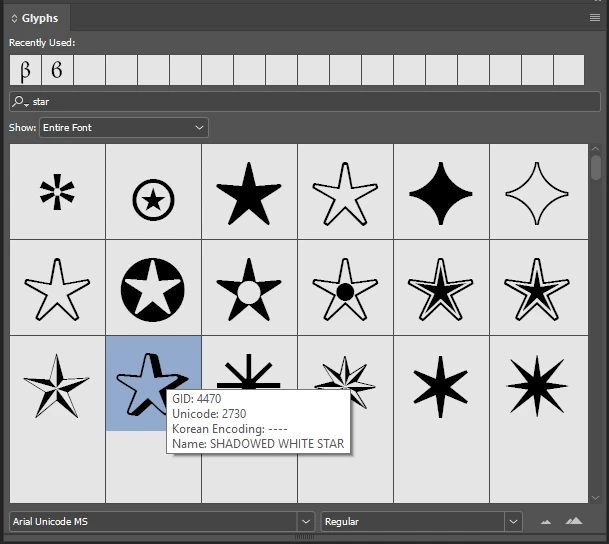Click the Arial Unicode MS font field
The width and height of the screenshot is (609, 544).
153,521
